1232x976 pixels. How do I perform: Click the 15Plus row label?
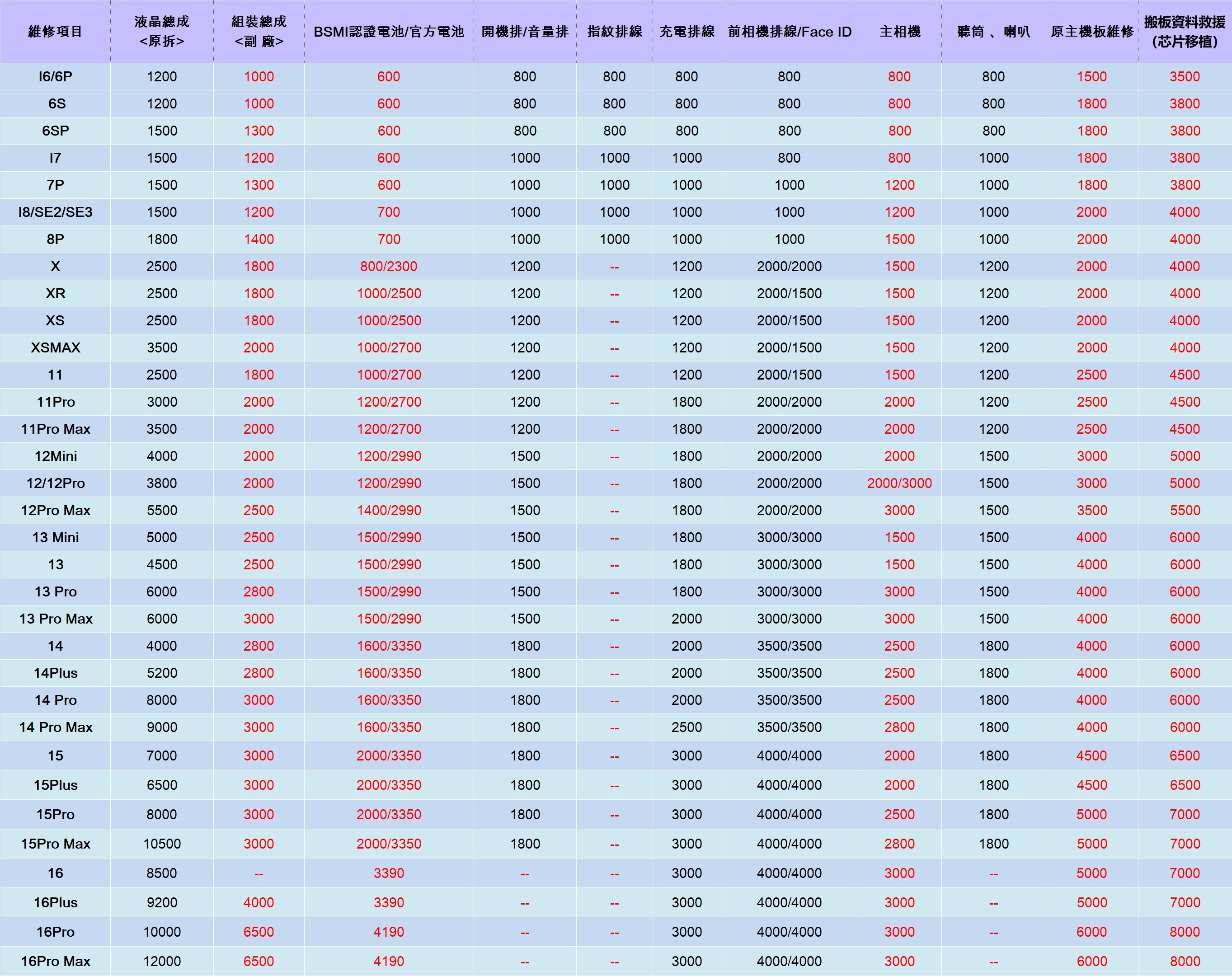point(56,785)
